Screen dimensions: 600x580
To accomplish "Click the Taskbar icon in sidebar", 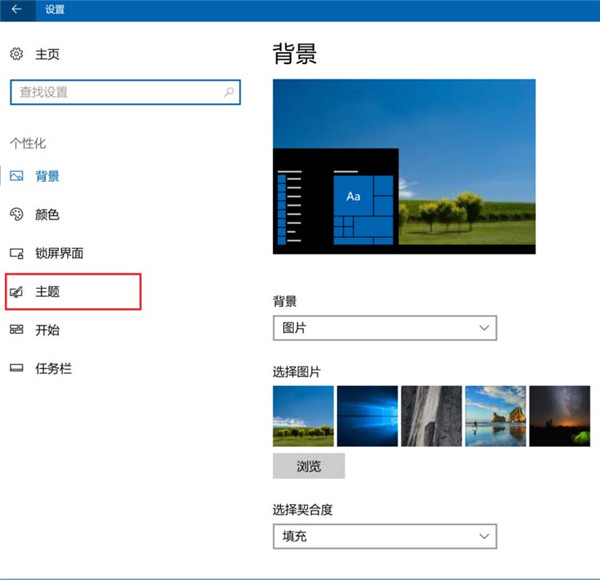I will [x=16, y=369].
